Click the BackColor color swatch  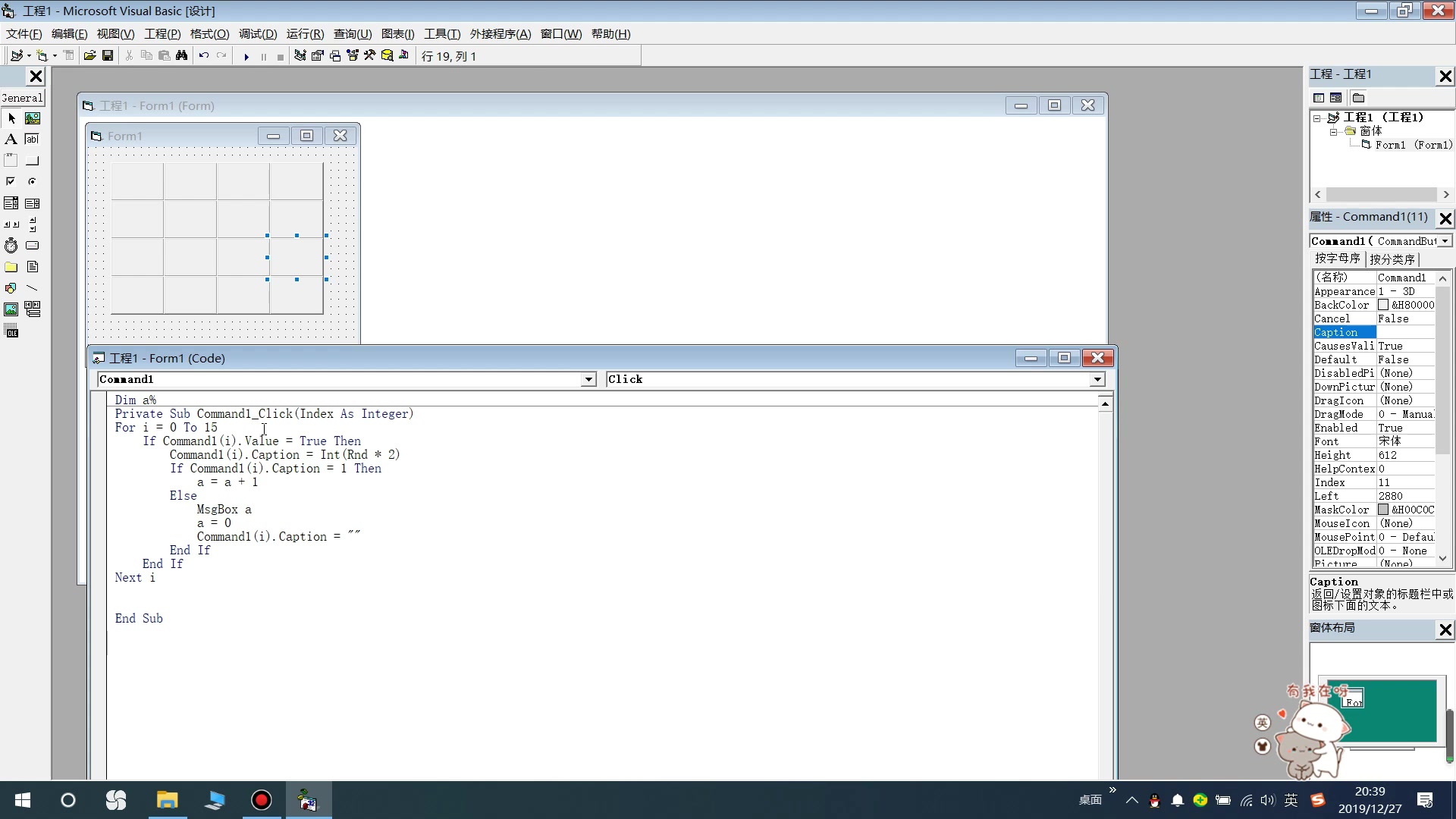1383,305
